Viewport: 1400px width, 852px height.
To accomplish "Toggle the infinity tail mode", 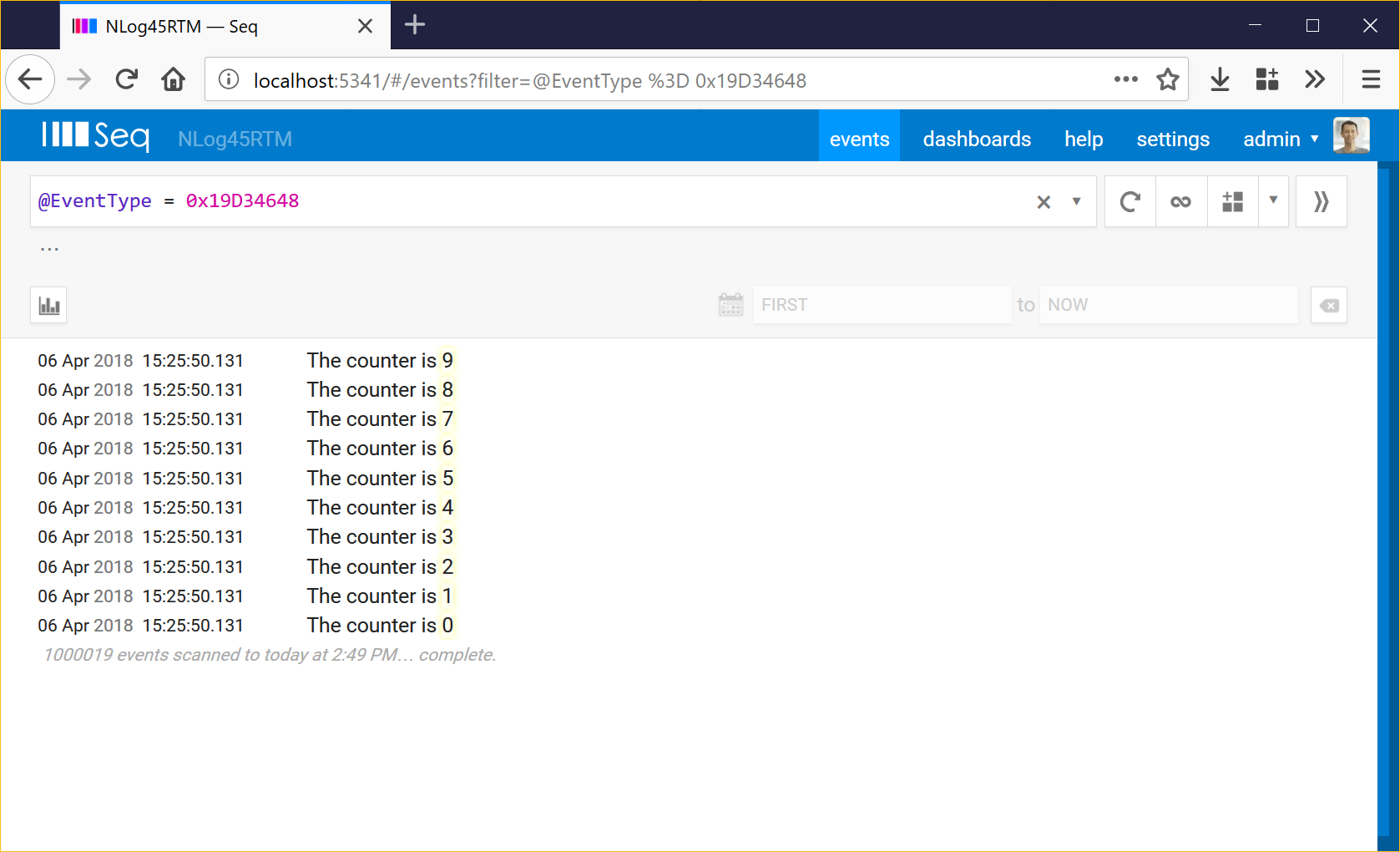I will coord(1180,201).
